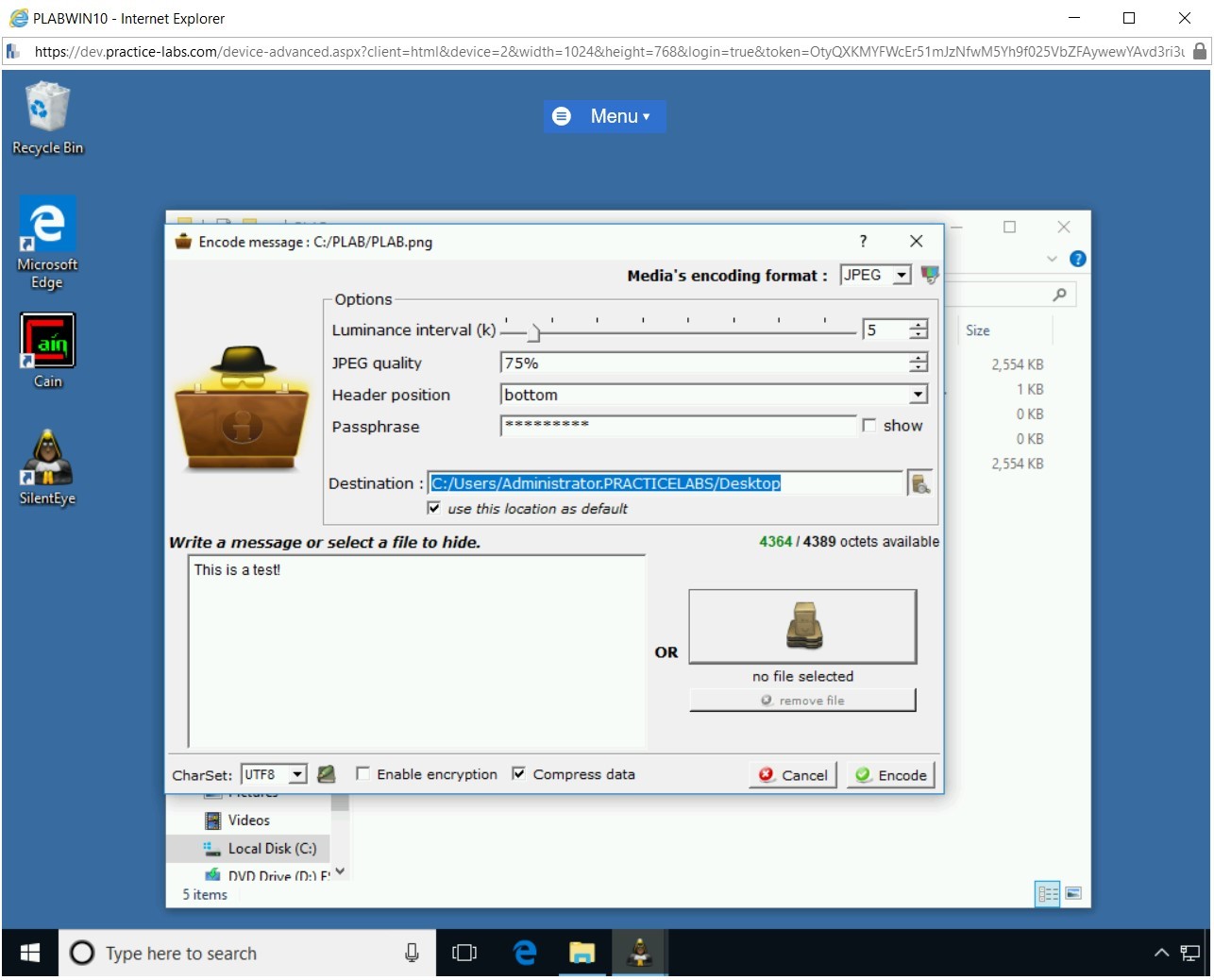
Task: Click the destination folder browse icon
Action: click(x=919, y=483)
